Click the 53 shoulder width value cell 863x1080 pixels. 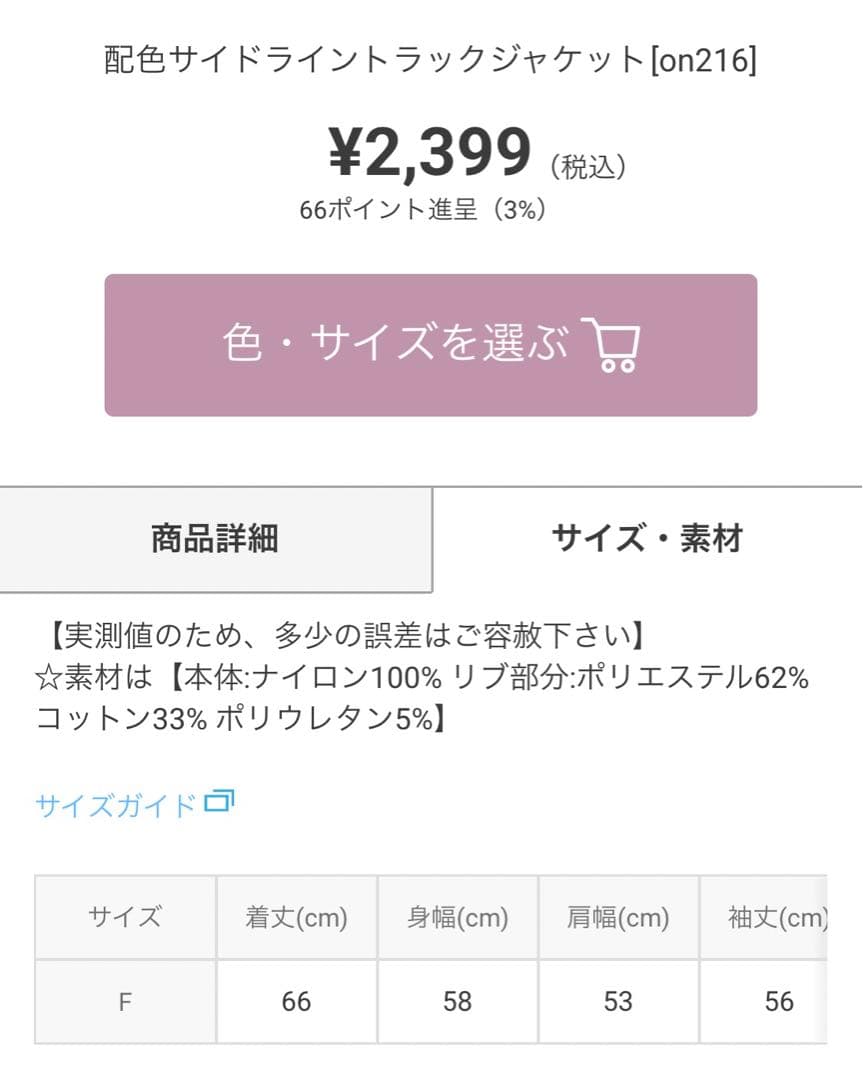pyautogui.click(x=618, y=1002)
